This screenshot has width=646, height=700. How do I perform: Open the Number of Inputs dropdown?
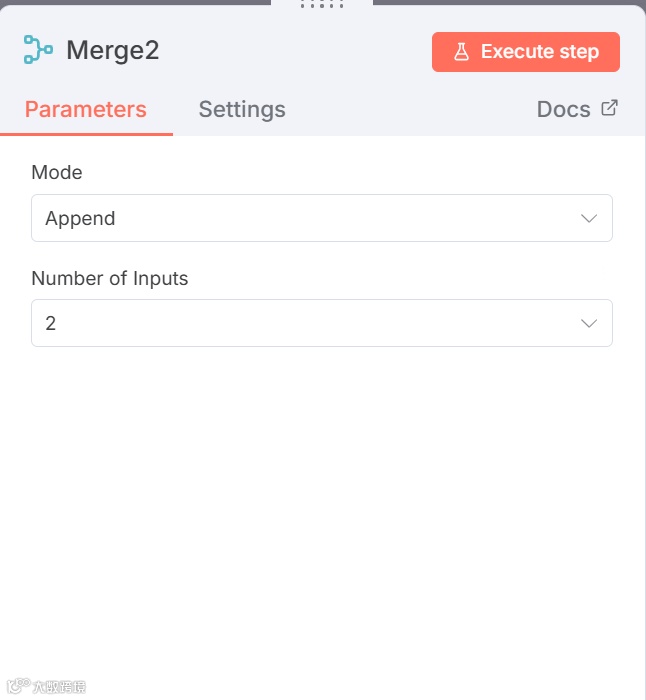tap(321, 324)
